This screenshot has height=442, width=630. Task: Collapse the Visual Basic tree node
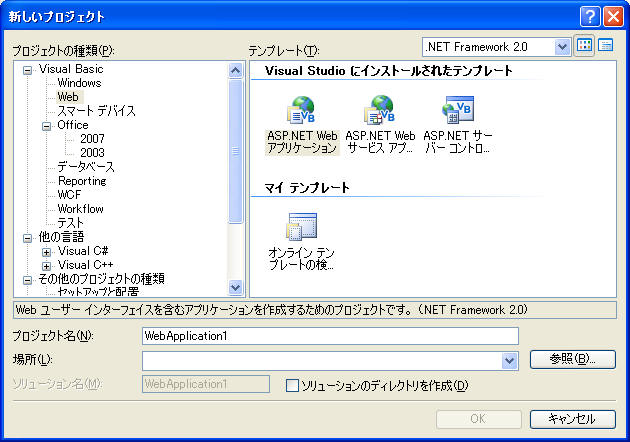[27, 71]
